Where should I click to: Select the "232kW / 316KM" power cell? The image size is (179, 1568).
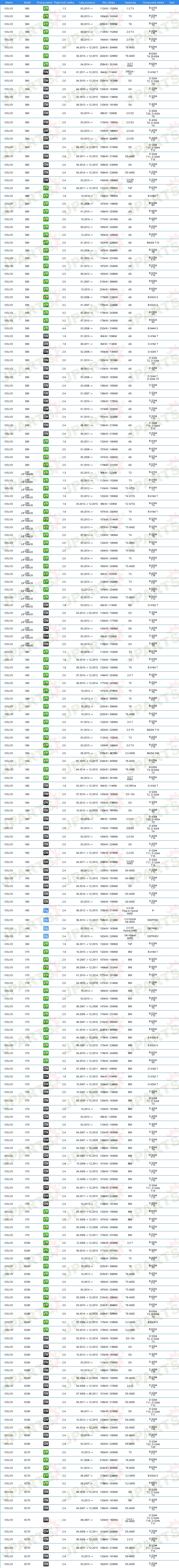pos(109,328)
